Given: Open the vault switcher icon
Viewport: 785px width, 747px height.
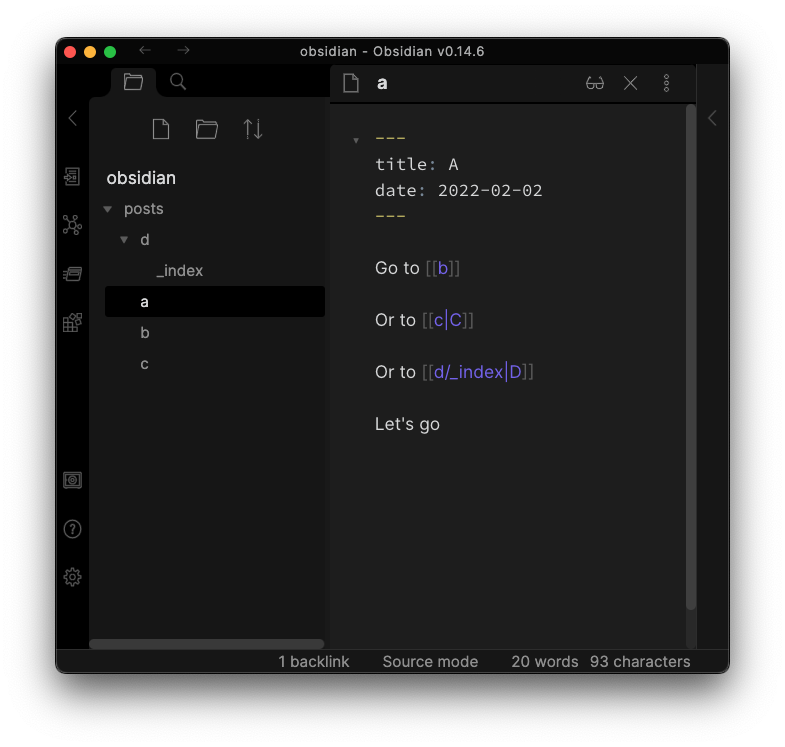Looking at the screenshot, I should pyautogui.click(x=72, y=481).
